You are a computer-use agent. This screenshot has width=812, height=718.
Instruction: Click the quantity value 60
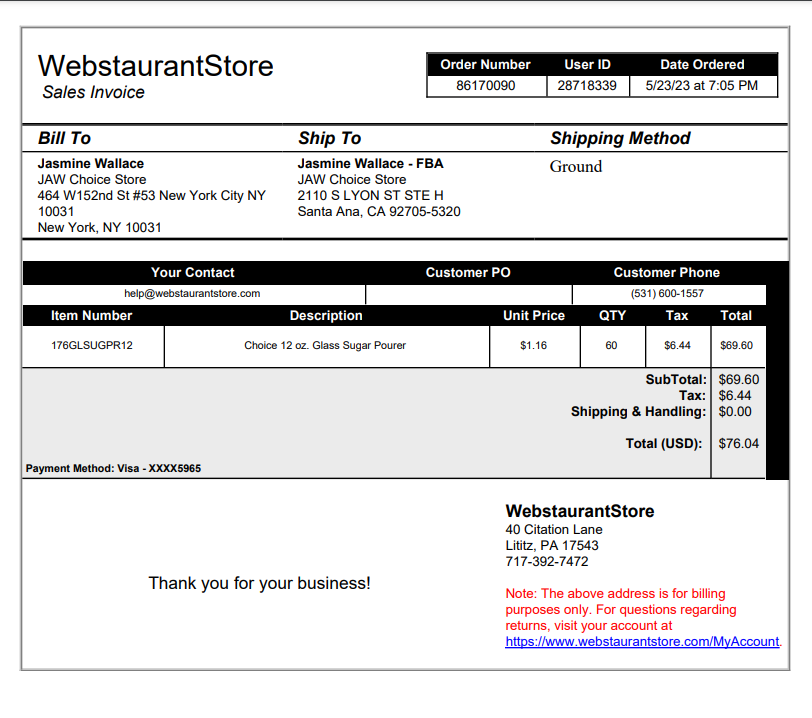click(611, 346)
